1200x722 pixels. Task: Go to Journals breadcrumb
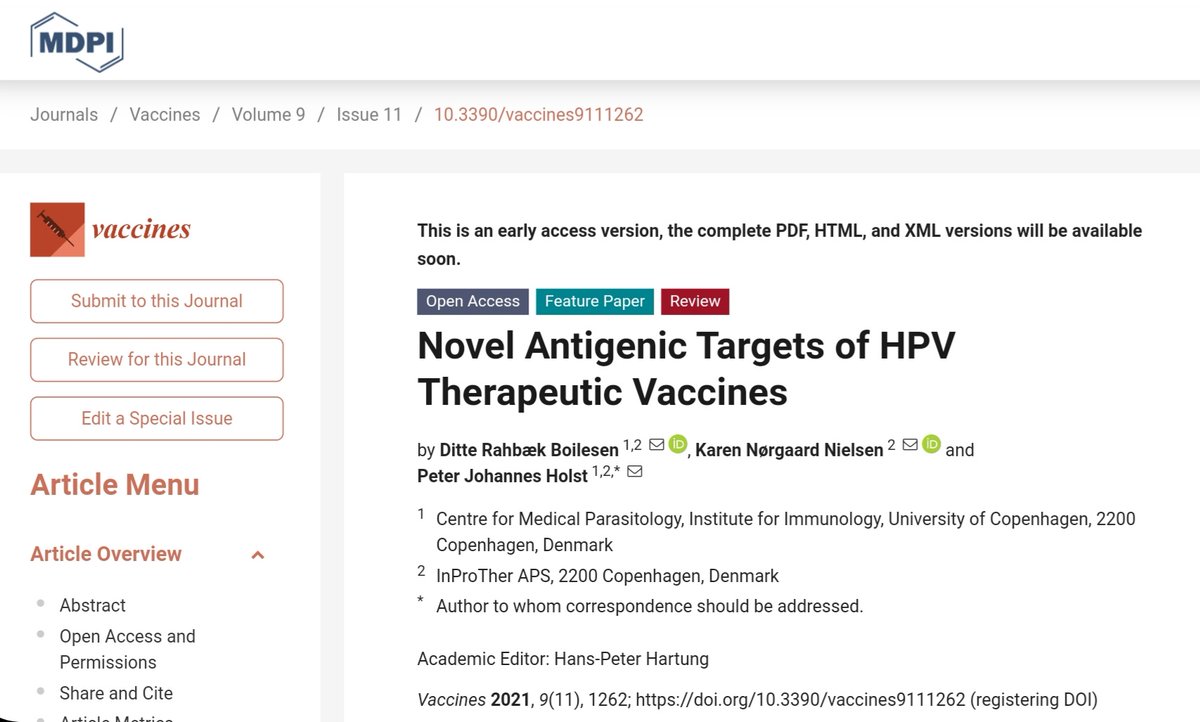tap(64, 115)
